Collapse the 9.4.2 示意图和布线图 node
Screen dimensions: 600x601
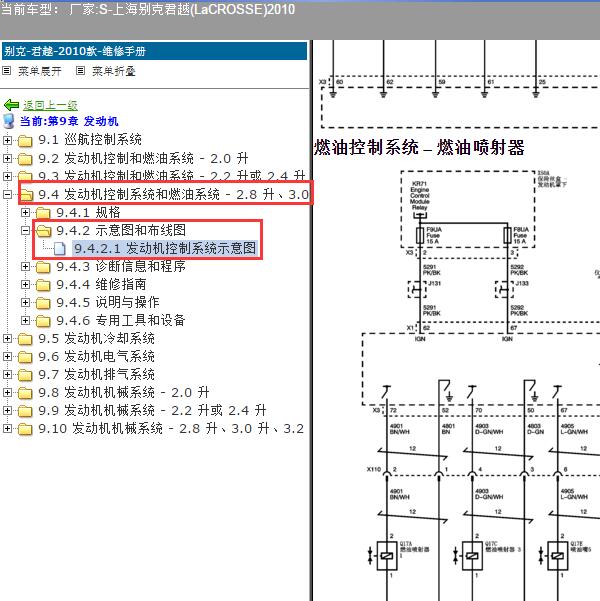25,230
